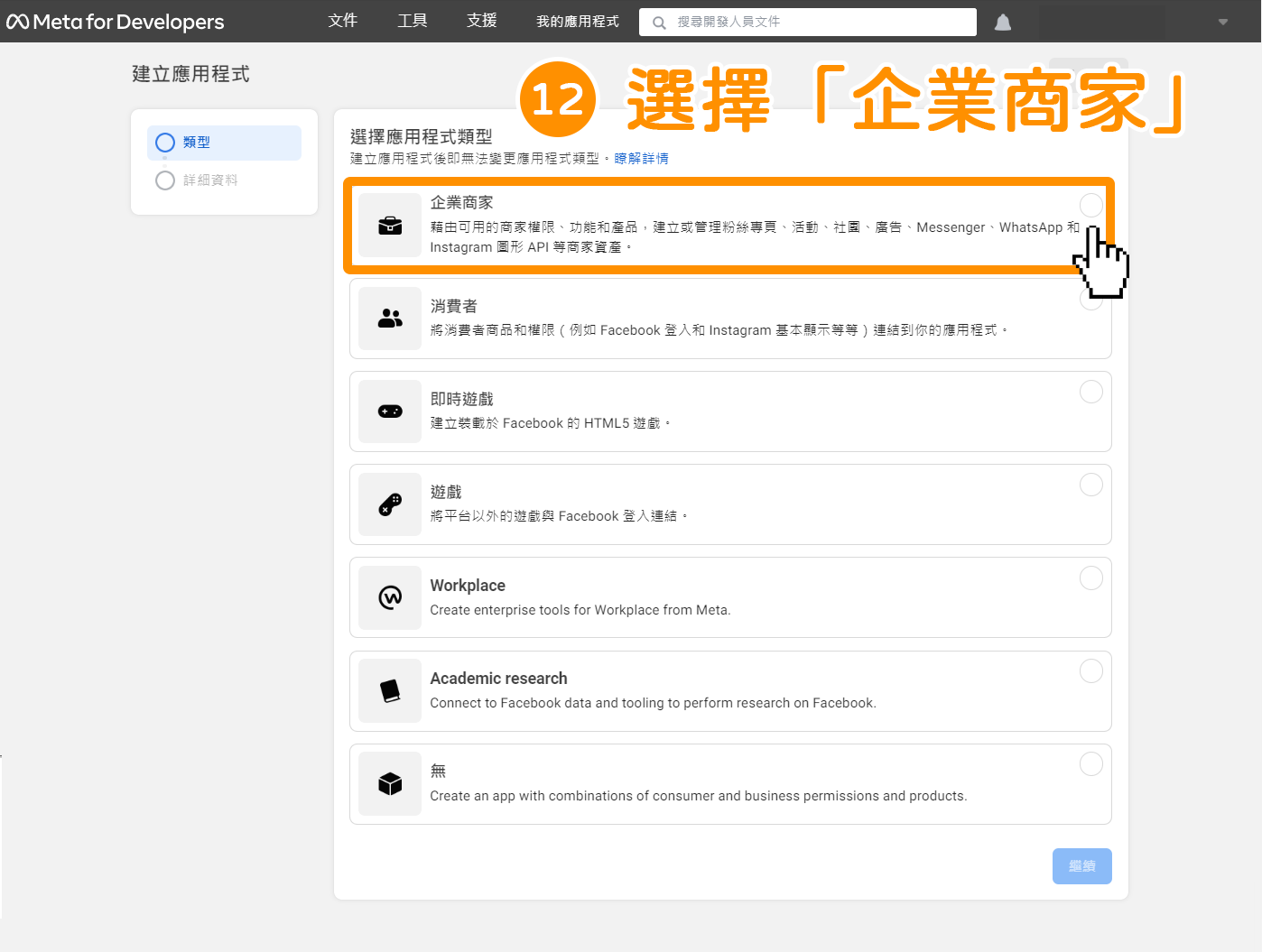Click the people icon for 消費者

[390, 319]
